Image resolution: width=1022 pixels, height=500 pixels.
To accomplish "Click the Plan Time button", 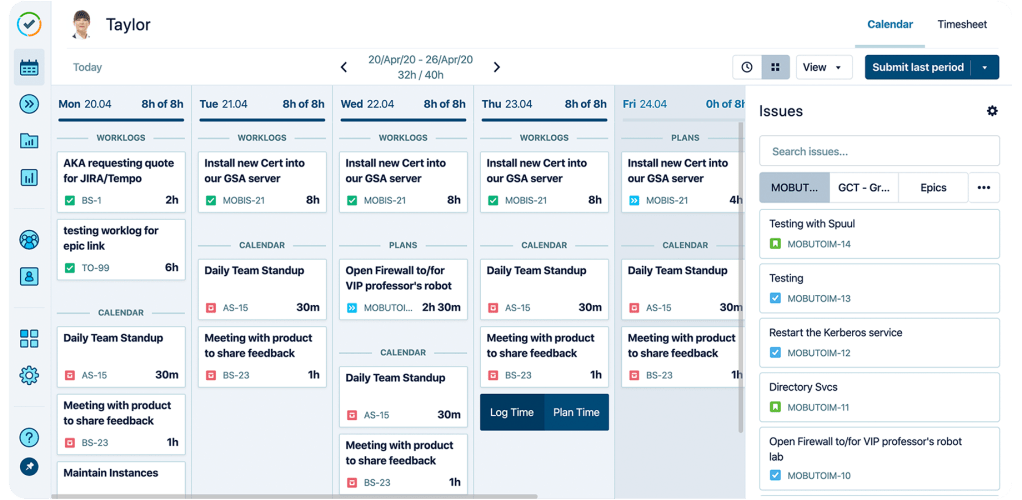I will pyautogui.click(x=576, y=412).
